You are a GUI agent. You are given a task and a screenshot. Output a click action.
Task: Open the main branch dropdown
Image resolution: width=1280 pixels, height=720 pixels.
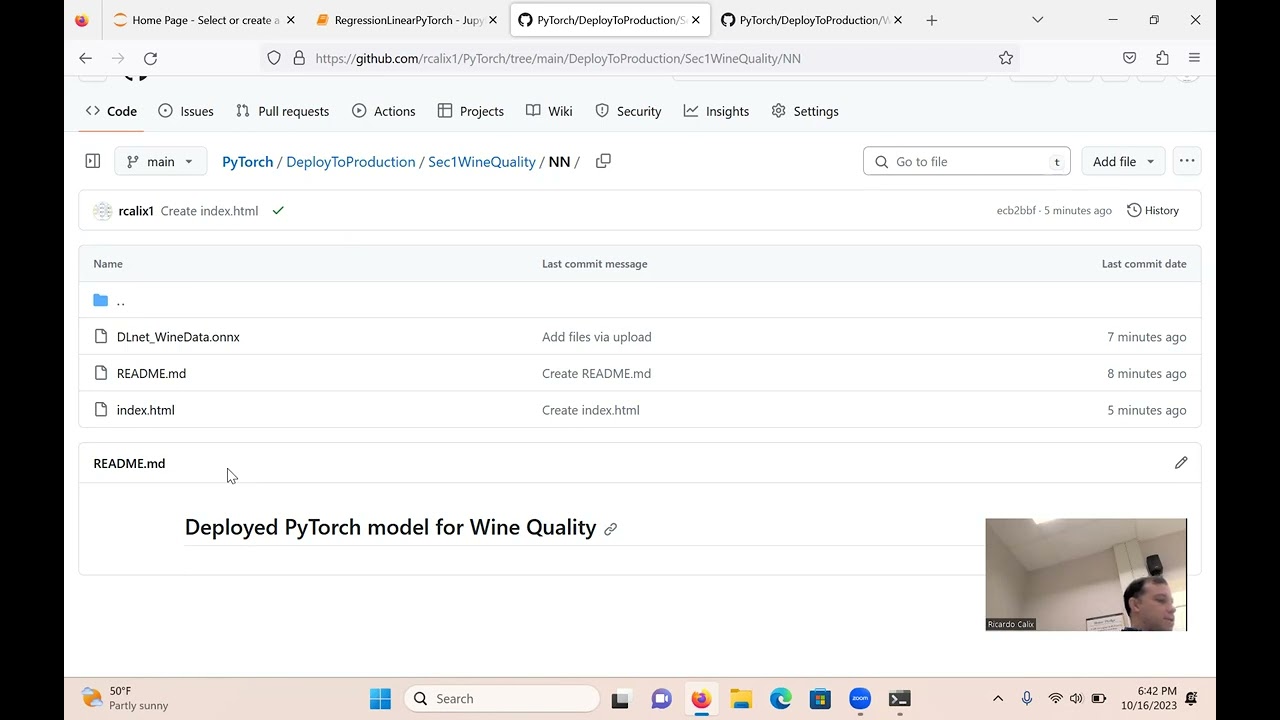point(160,161)
